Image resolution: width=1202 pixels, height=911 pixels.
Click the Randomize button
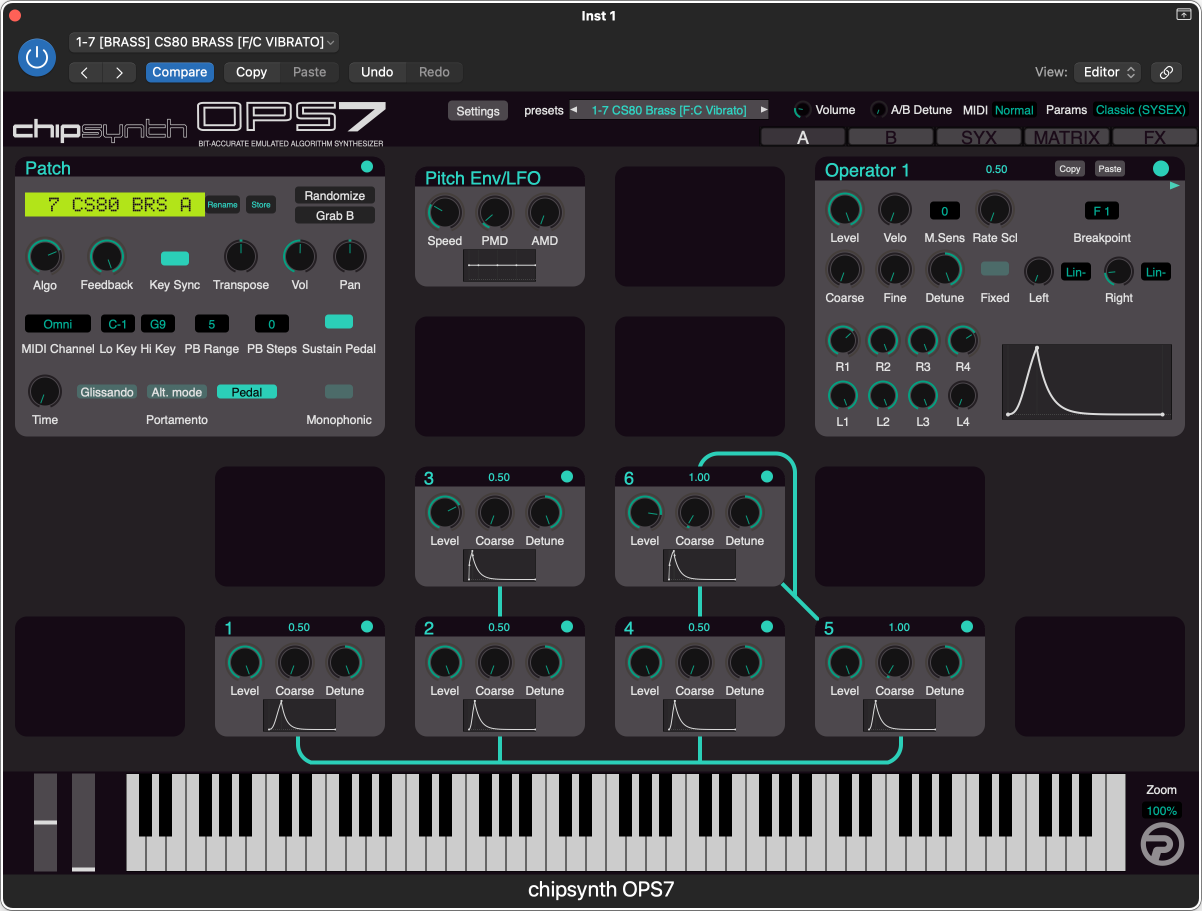[x=335, y=195]
